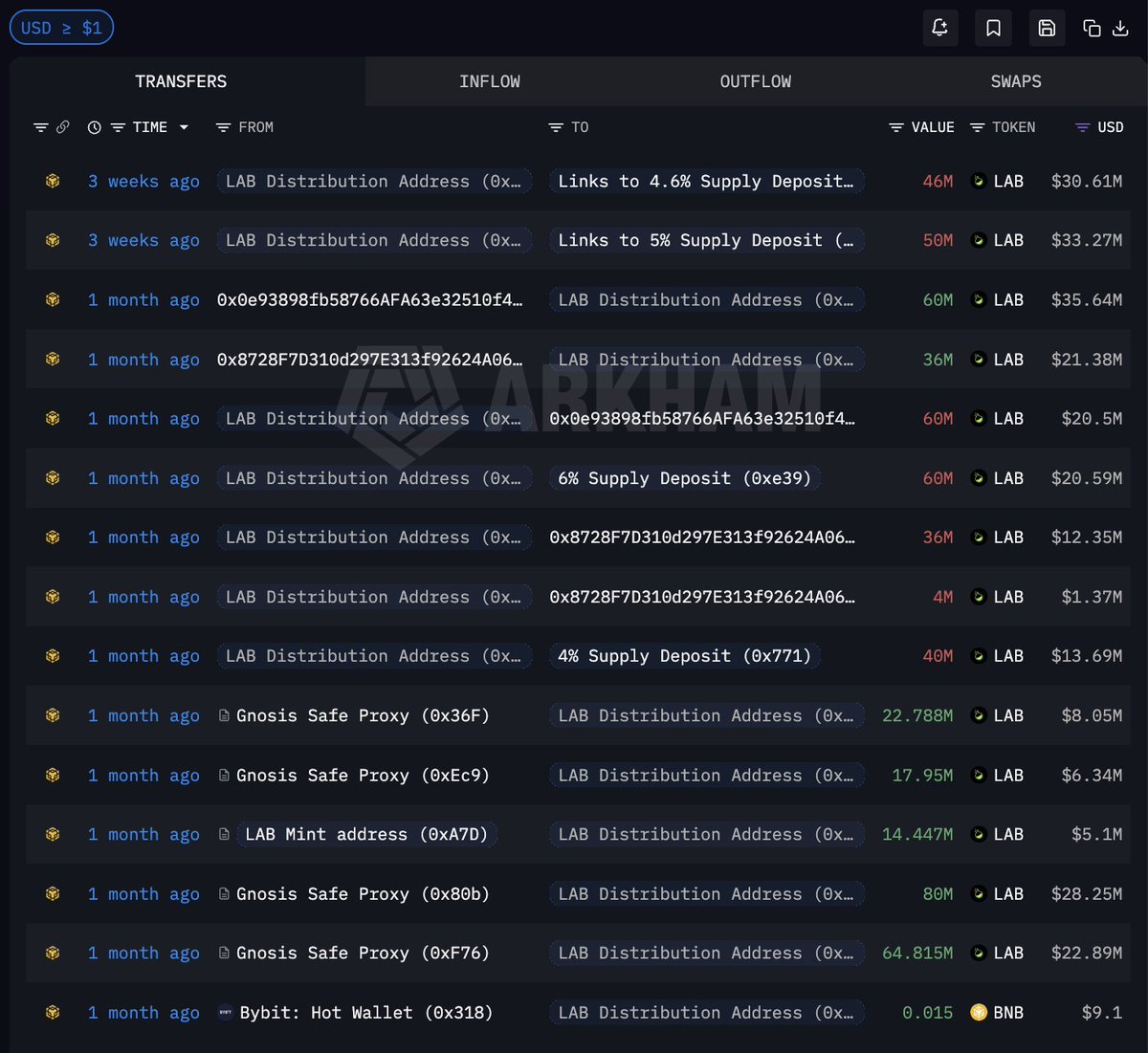This screenshot has height=1053, width=1148.
Task: Open recipient 0x8728F7D310 in $1.37M row
Action: point(702,597)
